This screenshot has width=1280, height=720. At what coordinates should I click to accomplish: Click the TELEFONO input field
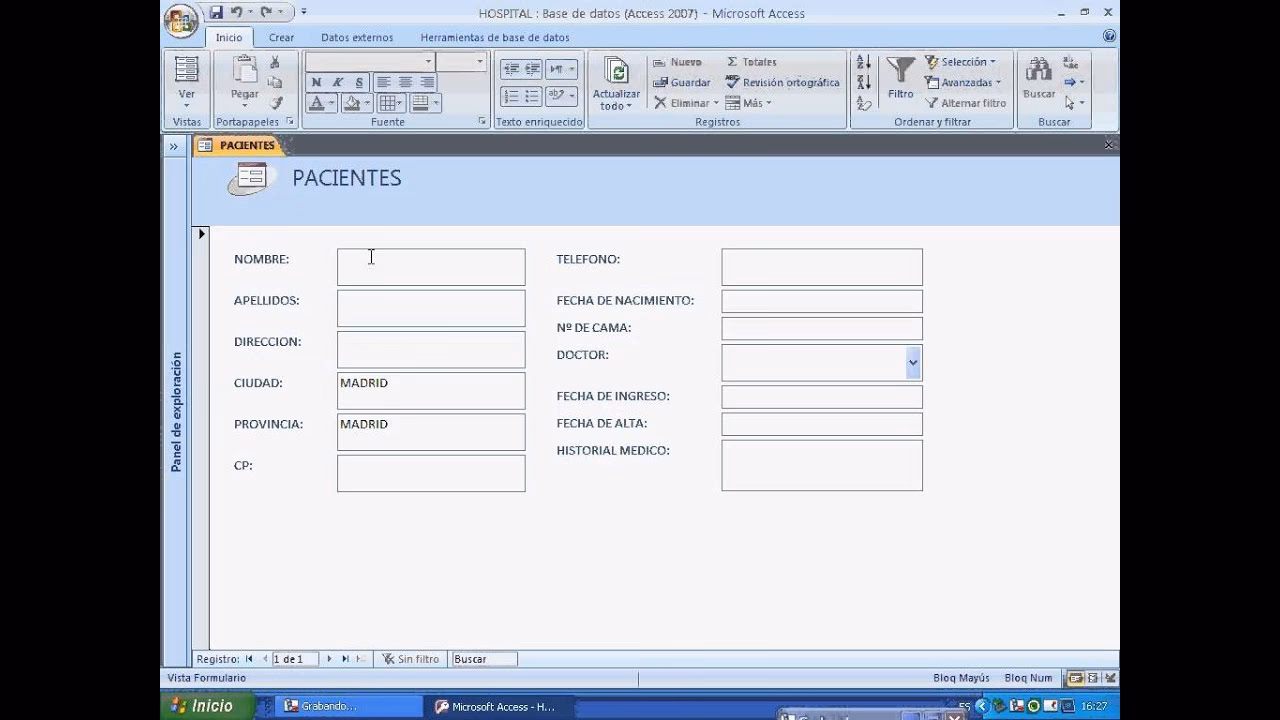click(x=822, y=267)
